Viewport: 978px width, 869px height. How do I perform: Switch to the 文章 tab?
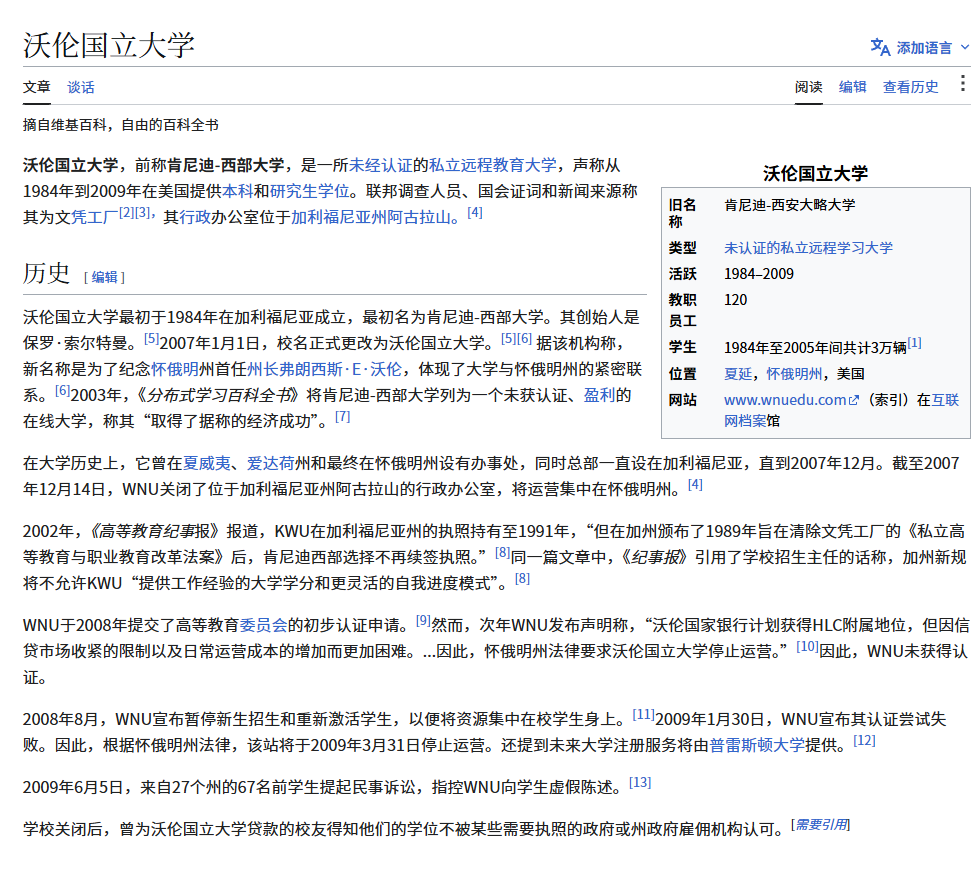pos(37,87)
